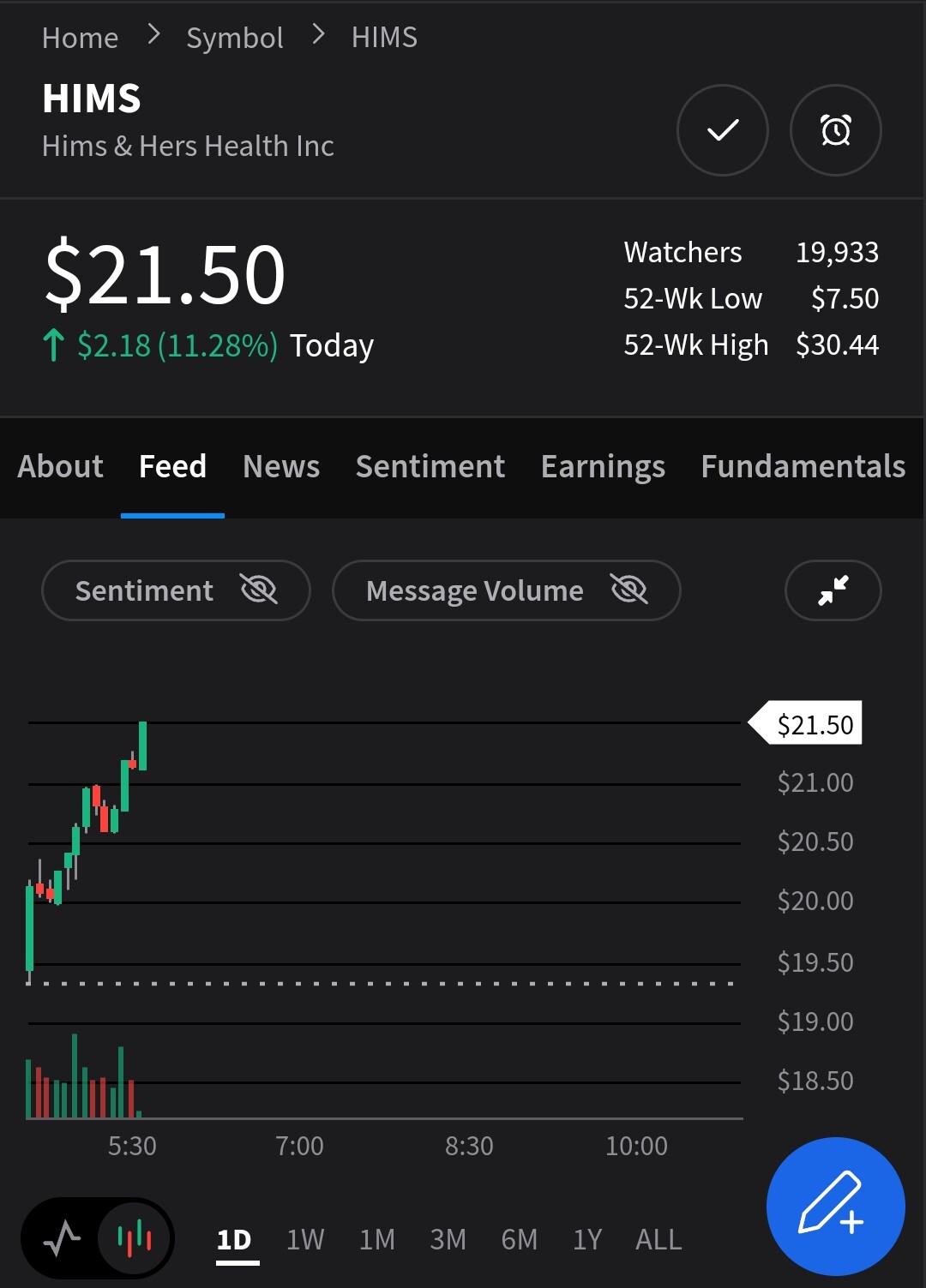Click the 7:00 time axis label
This screenshot has height=1288, width=926.
[x=299, y=1146]
